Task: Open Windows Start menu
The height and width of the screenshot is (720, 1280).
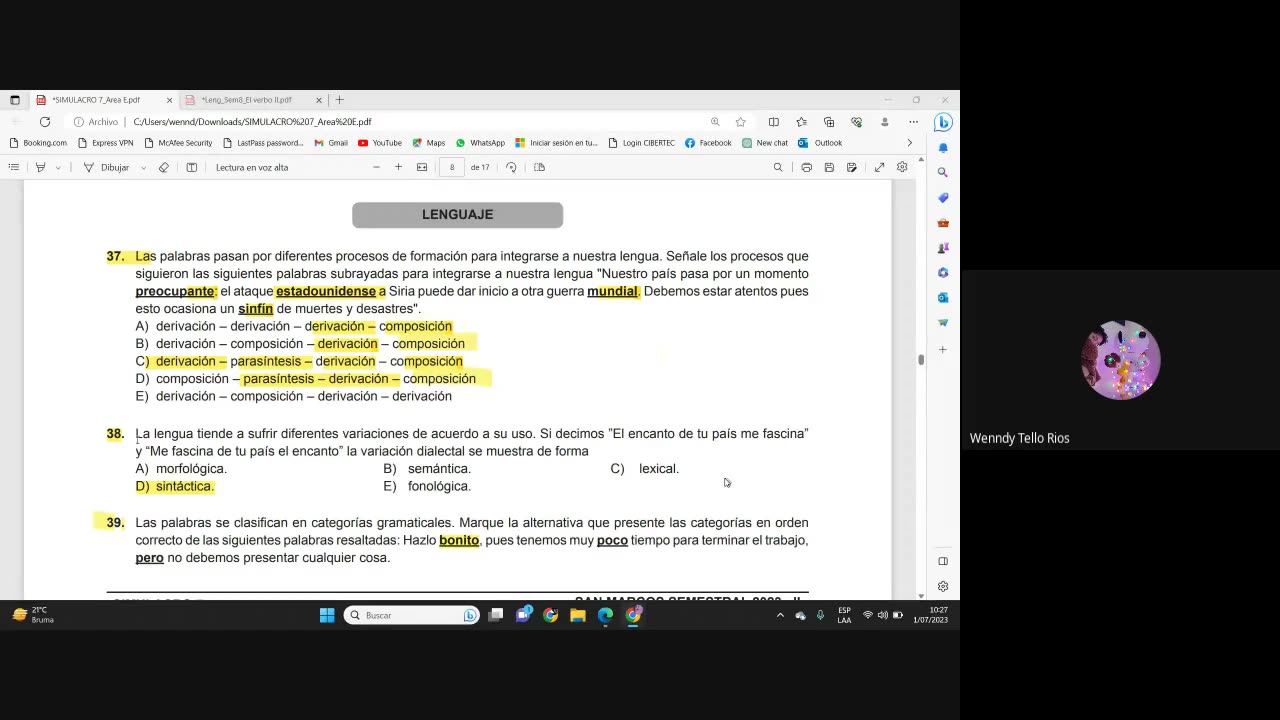Action: 327,615
